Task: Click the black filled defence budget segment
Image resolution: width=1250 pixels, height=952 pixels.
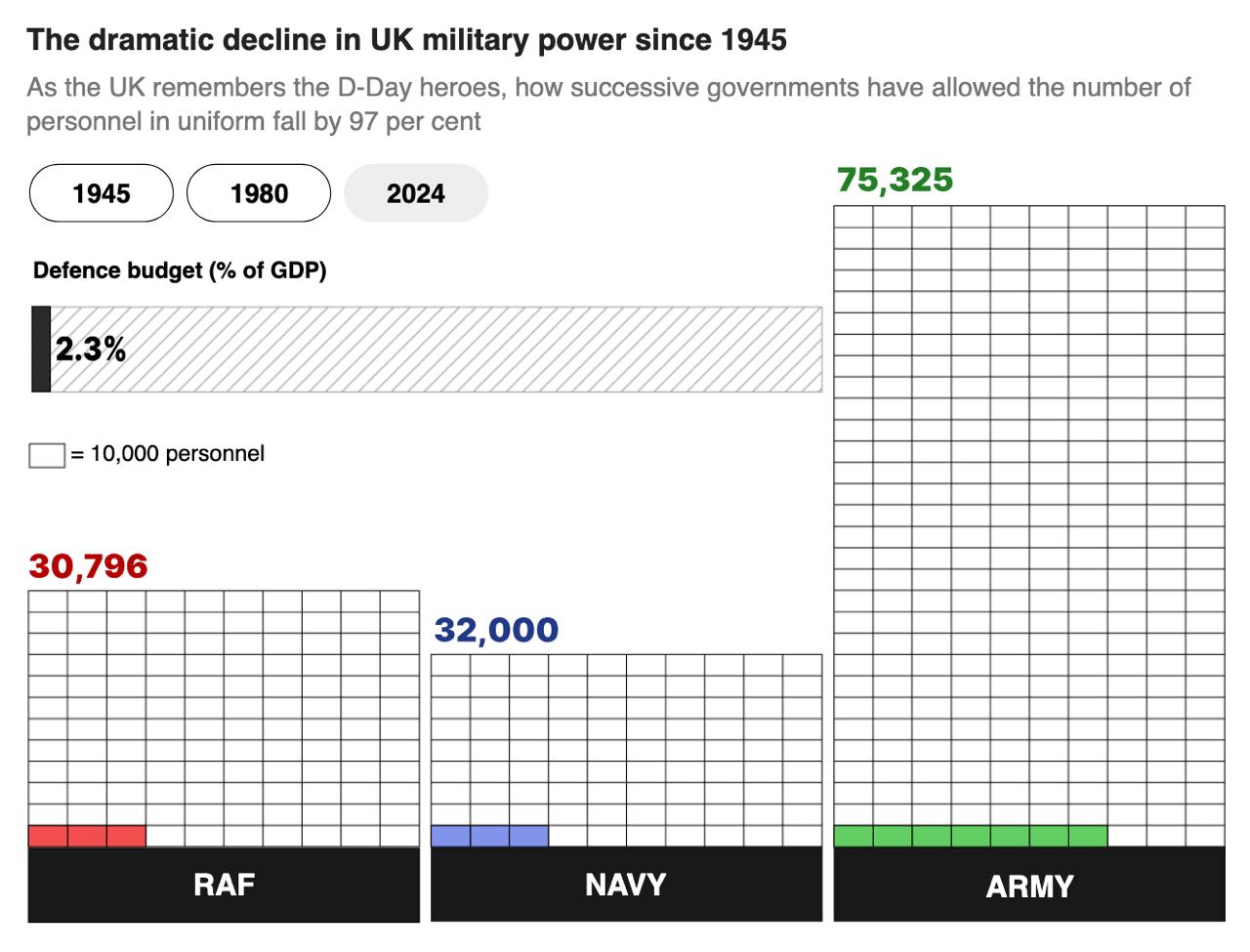Action: click(41, 350)
